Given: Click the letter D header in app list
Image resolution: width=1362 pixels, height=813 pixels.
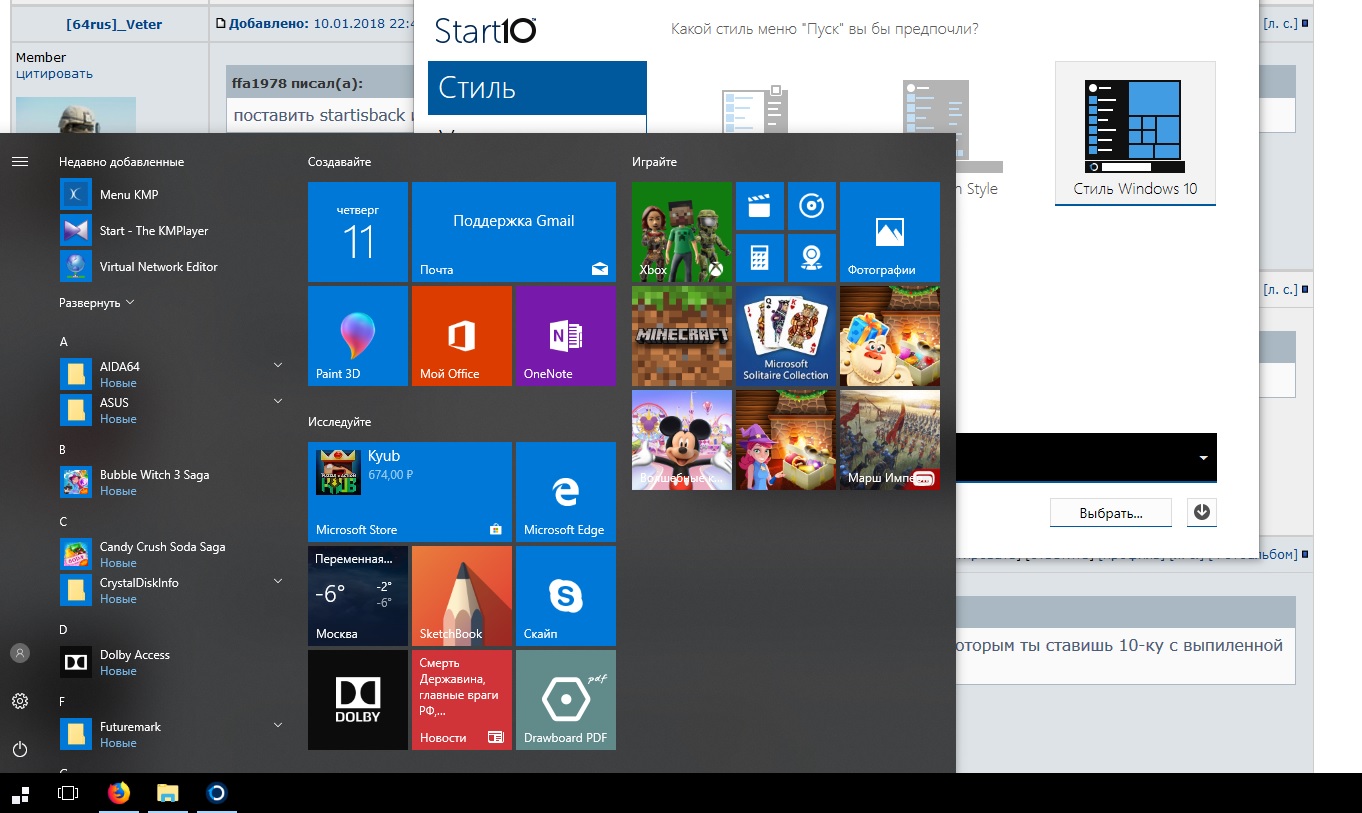Looking at the screenshot, I should [63, 630].
